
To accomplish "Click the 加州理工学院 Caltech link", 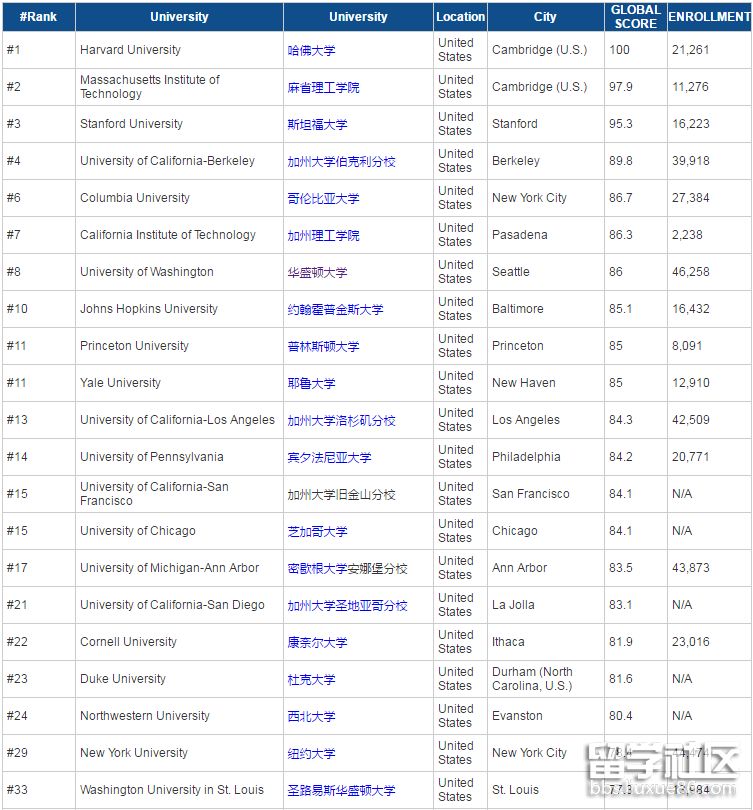I will click(323, 236).
